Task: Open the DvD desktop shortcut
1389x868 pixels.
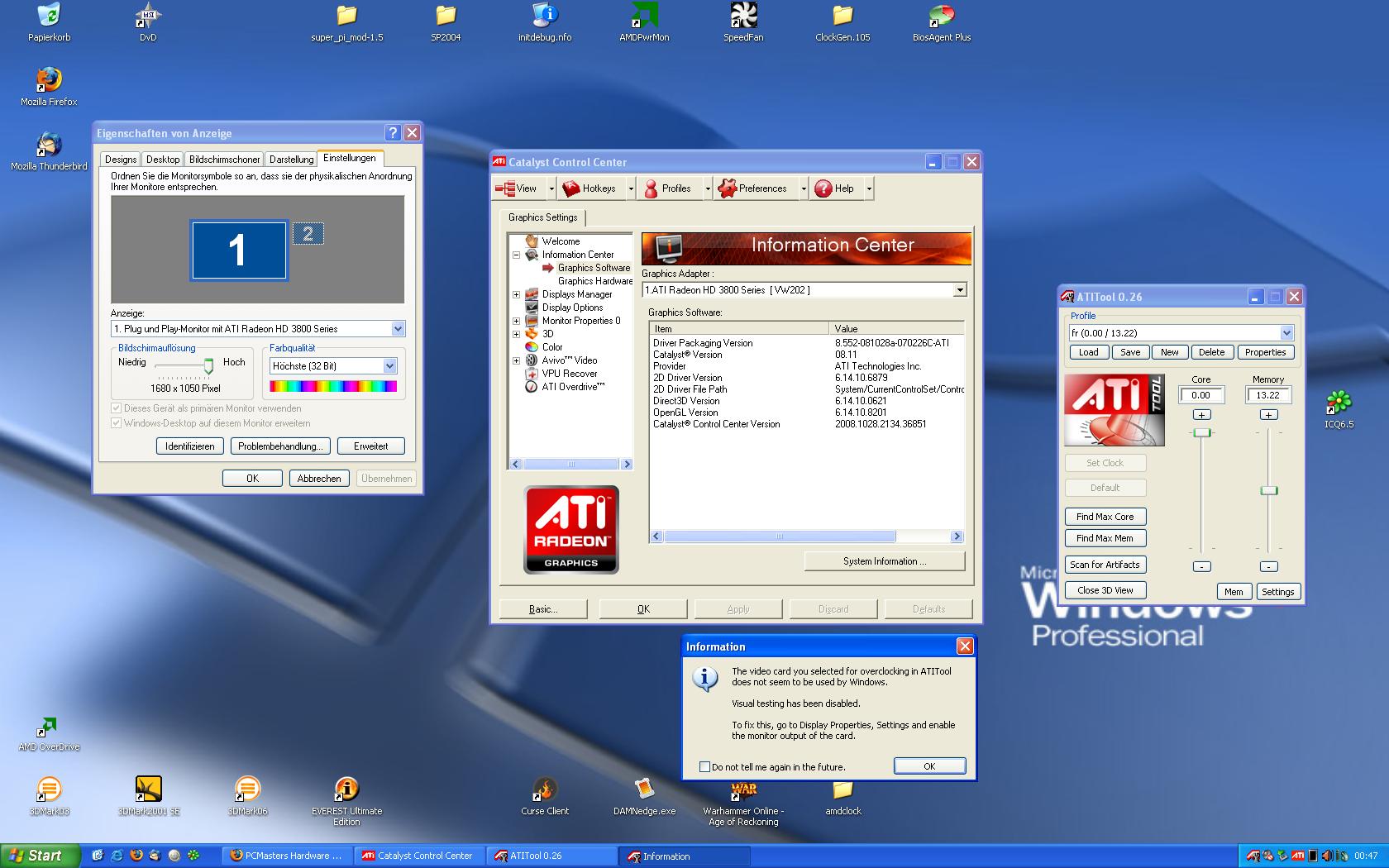Action: 148,22
